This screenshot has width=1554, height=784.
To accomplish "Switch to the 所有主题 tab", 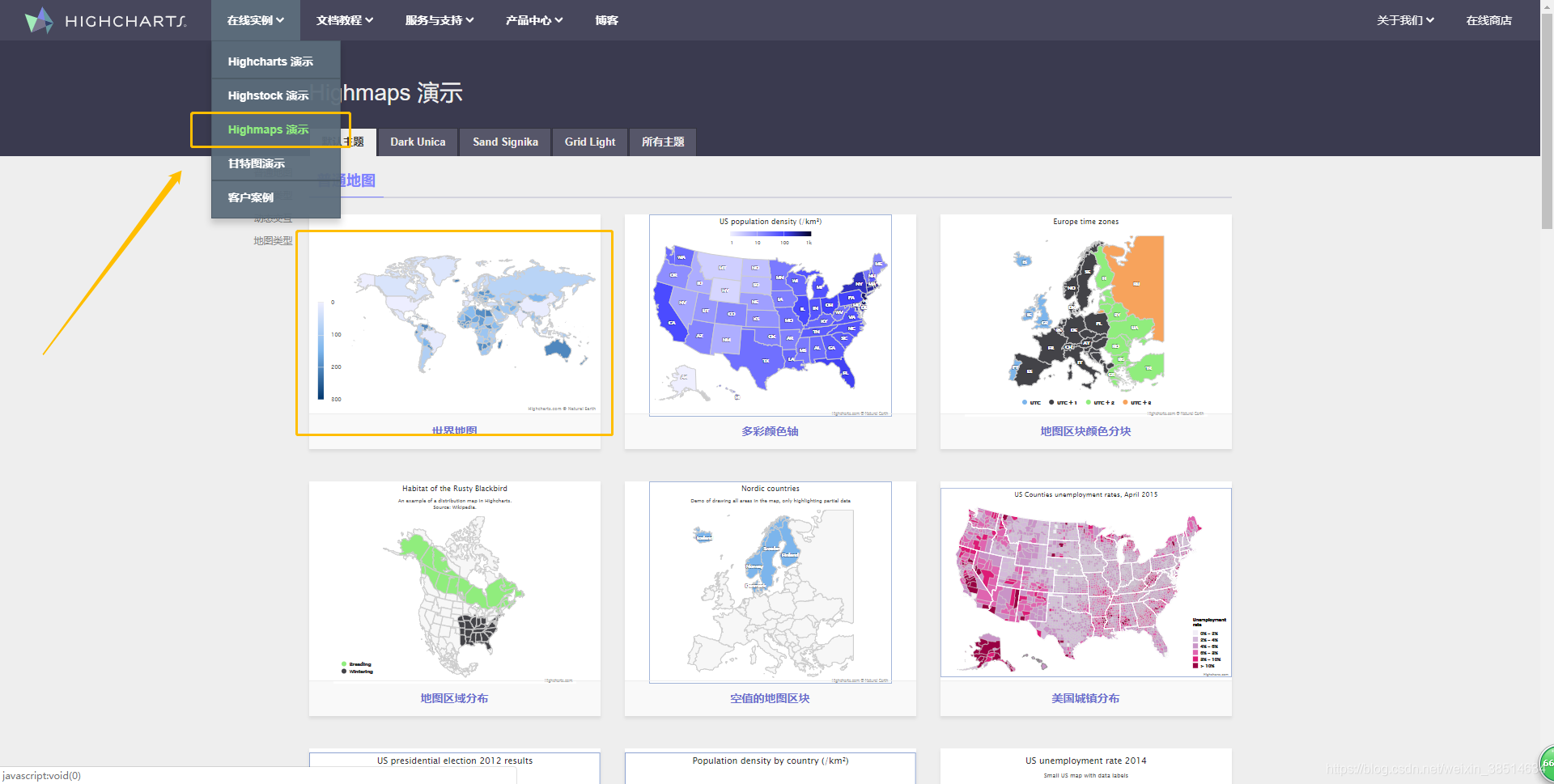I will coord(663,142).
